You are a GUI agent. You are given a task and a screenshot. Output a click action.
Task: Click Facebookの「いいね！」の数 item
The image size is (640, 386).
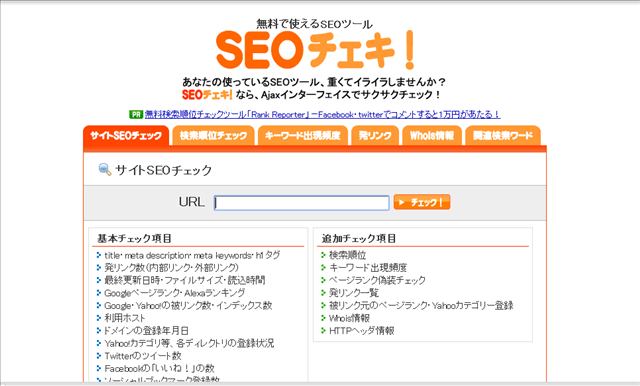[159, 368]
